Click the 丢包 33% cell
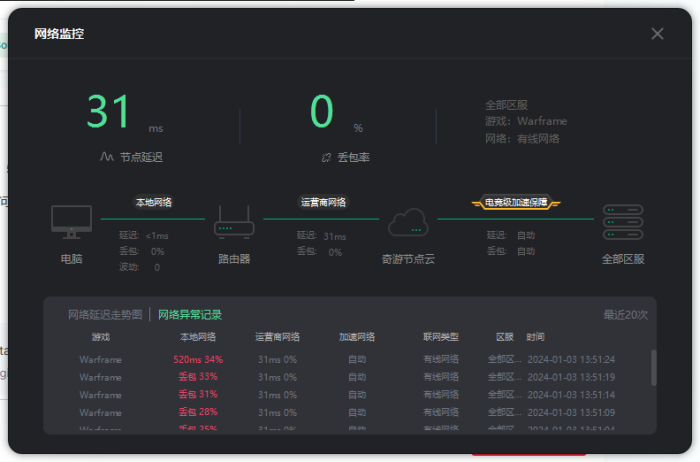700x462 pixels. [x=198, y=377]
